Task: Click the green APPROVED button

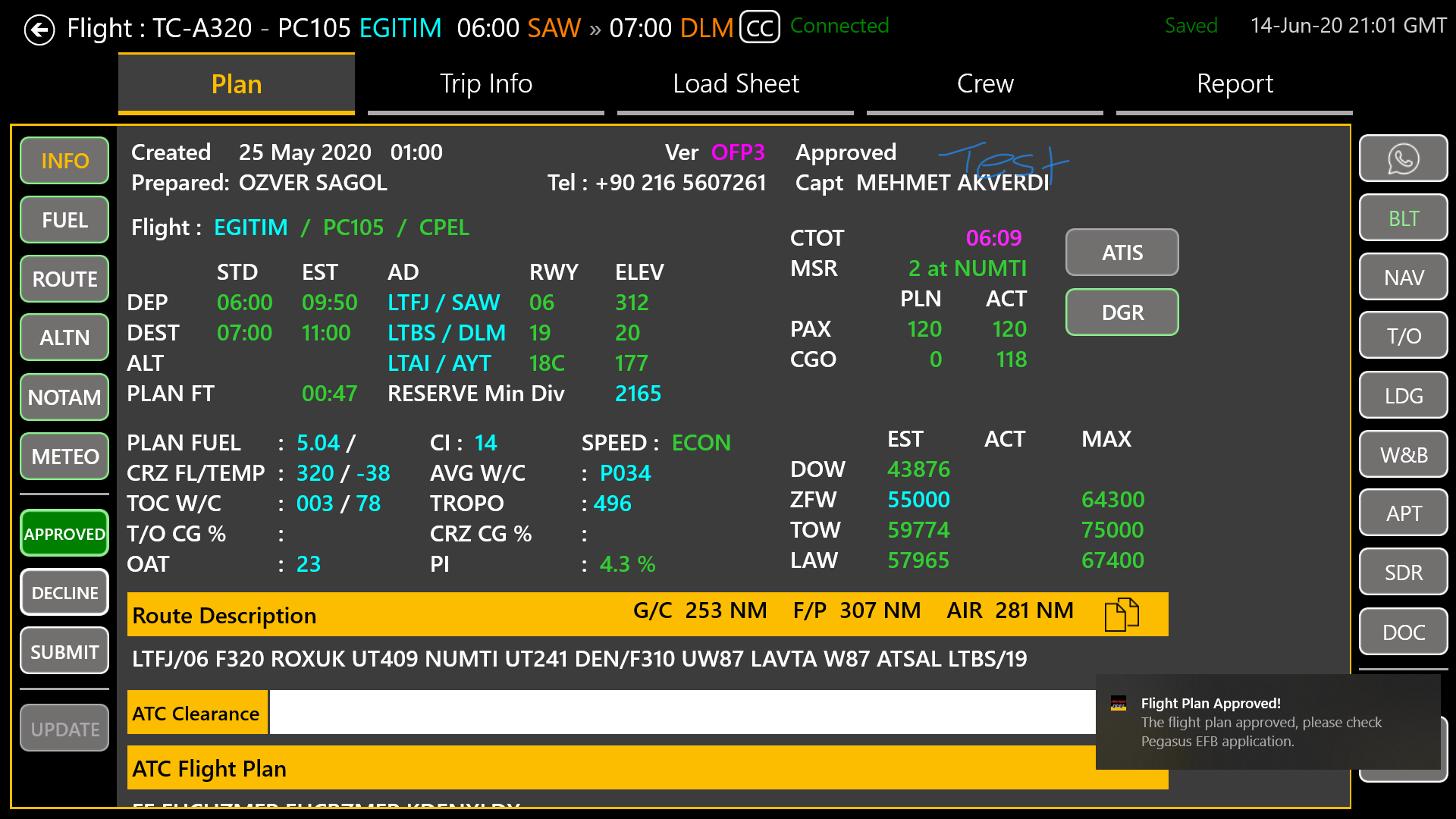Action: [64, 534]
